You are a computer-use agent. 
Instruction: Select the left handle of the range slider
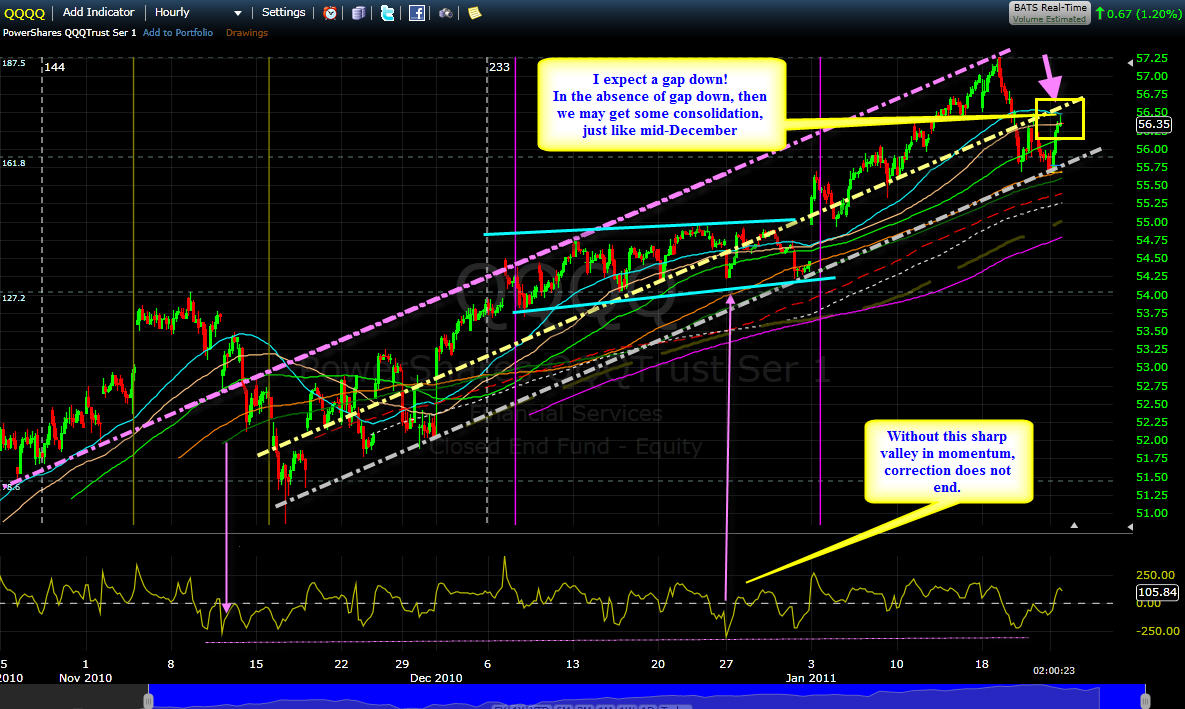point(148,699)
